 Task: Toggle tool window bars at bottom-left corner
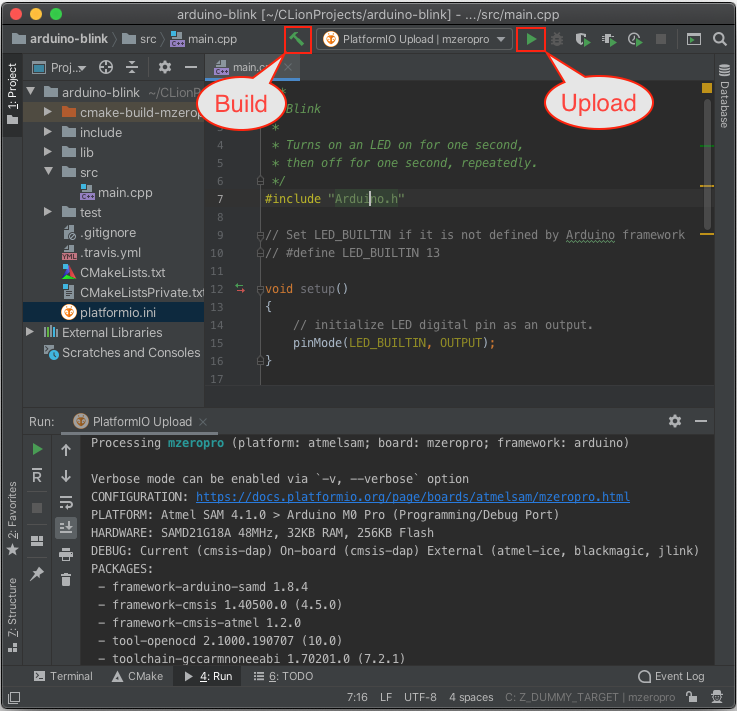[x=14, y=697]
